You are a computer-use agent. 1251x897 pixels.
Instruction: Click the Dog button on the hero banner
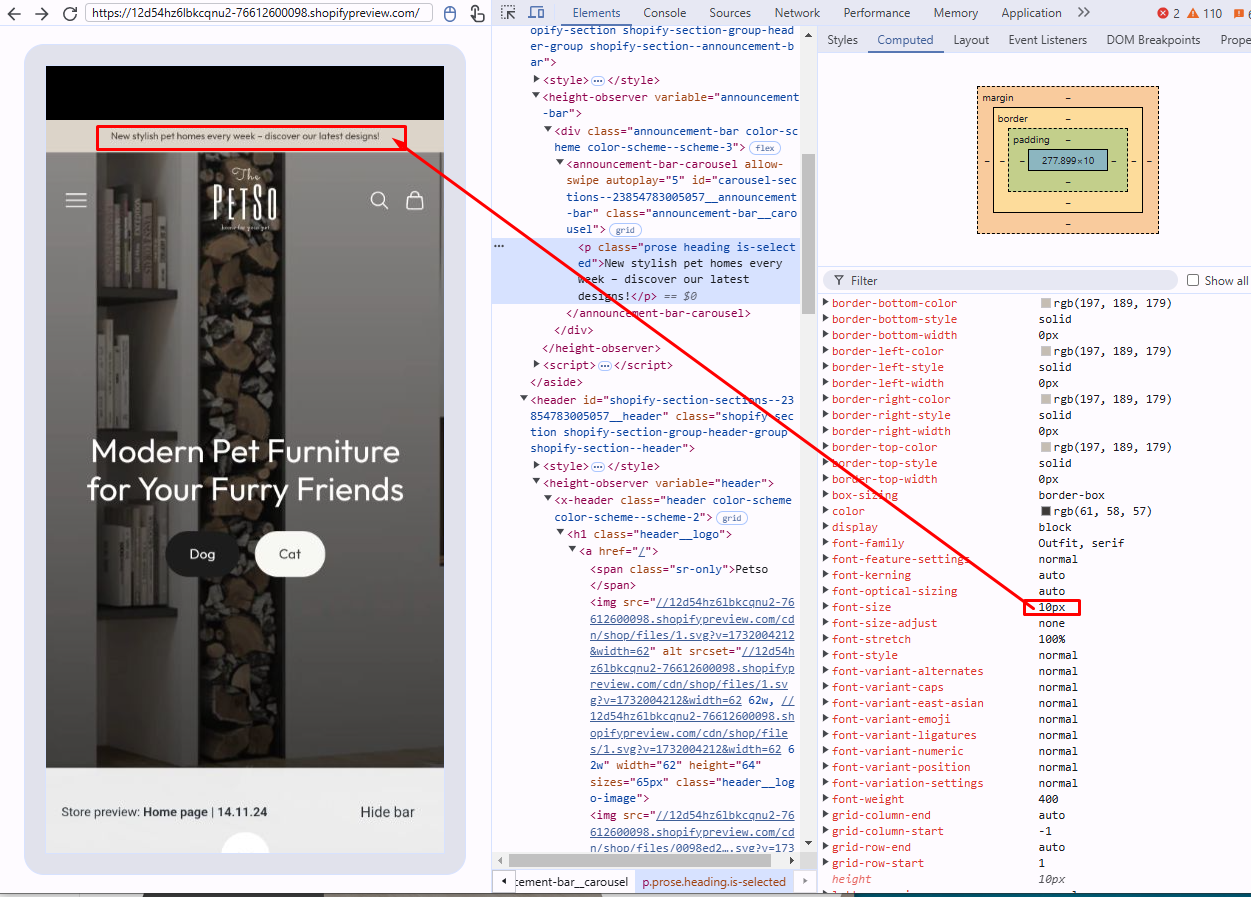click(202, 554)
